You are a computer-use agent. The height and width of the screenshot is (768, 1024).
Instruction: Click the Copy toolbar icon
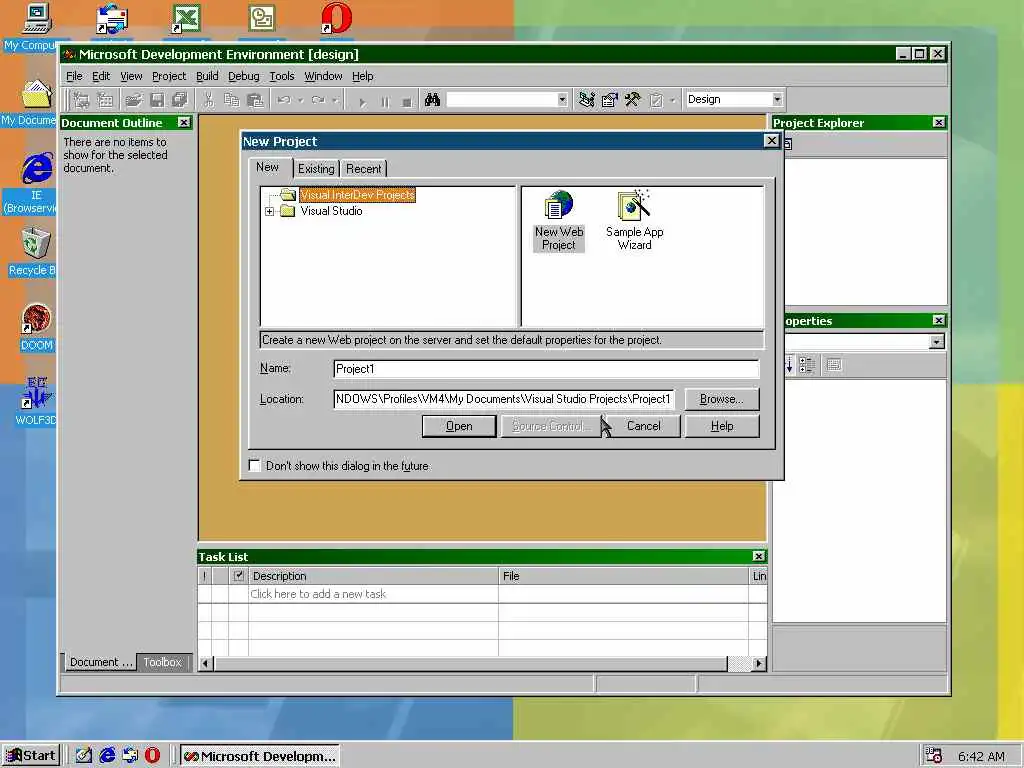pyautogui.click(x=232, y=100)
